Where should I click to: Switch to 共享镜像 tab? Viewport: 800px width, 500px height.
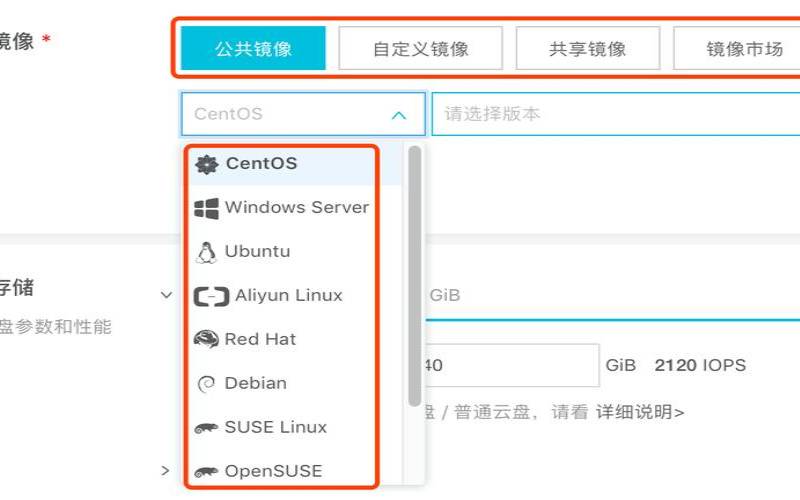588,48
